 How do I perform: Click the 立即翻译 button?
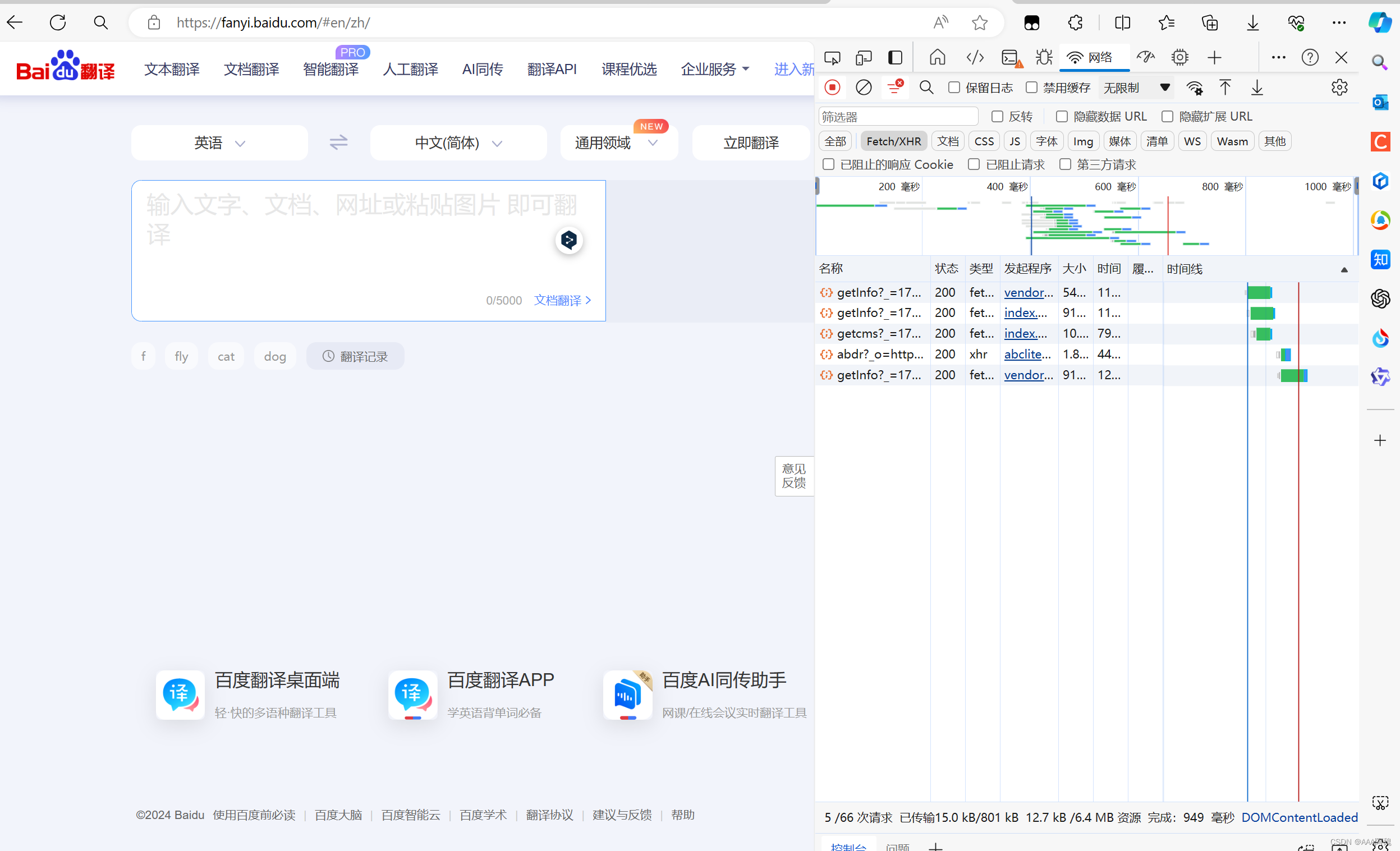pyautogui.click(x=751, y=142)
